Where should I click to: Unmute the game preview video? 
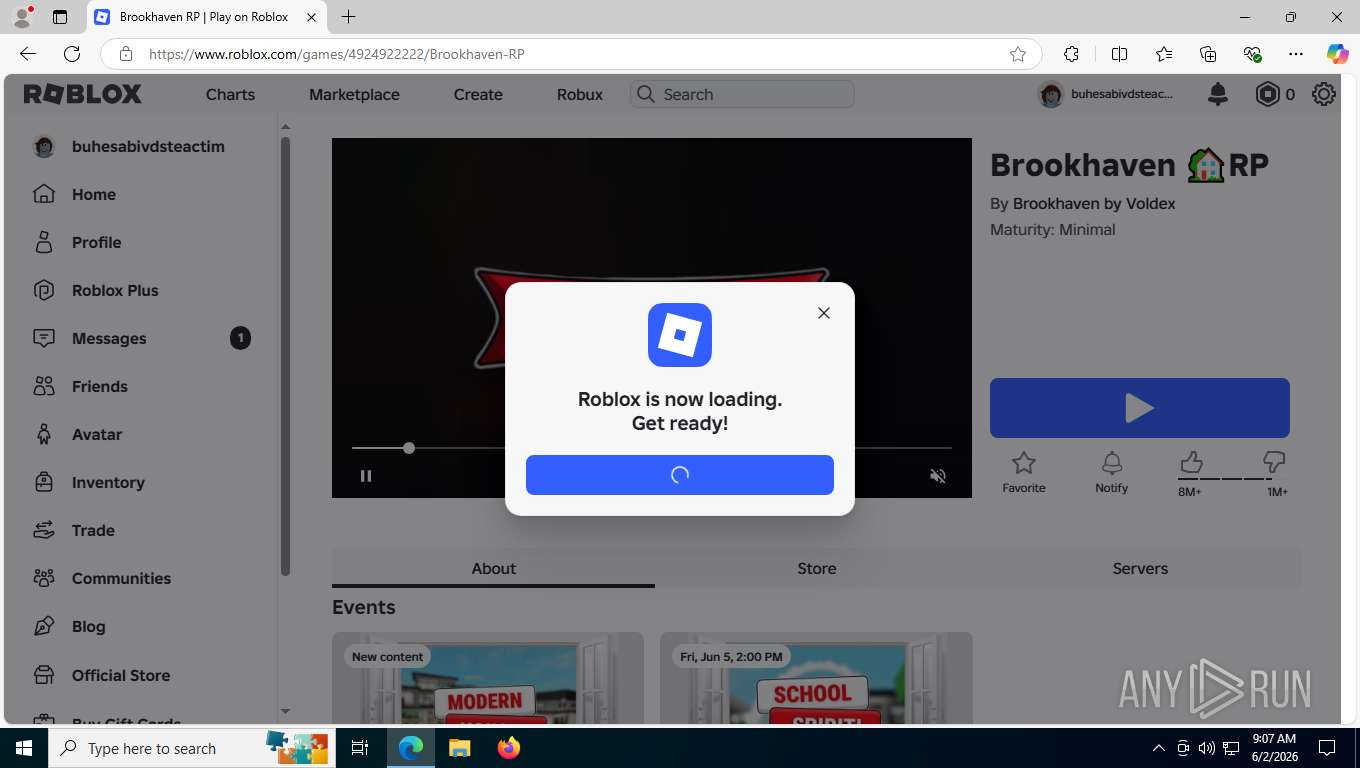938,476
